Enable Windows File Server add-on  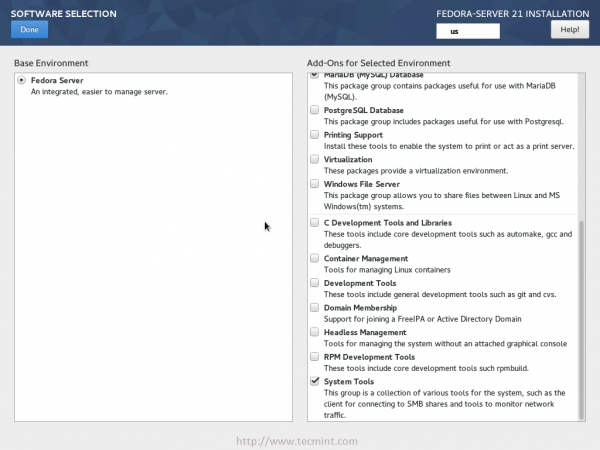tap(315, 184)
